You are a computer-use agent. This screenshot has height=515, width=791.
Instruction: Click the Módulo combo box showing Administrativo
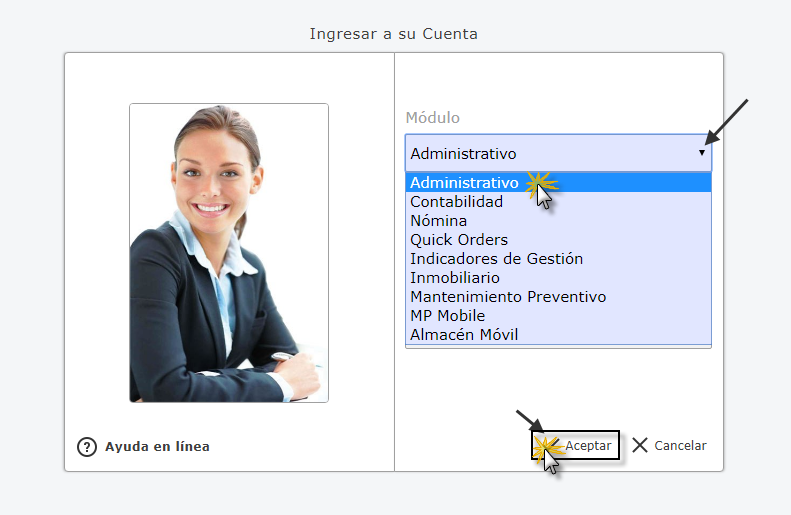pos(558,153)
